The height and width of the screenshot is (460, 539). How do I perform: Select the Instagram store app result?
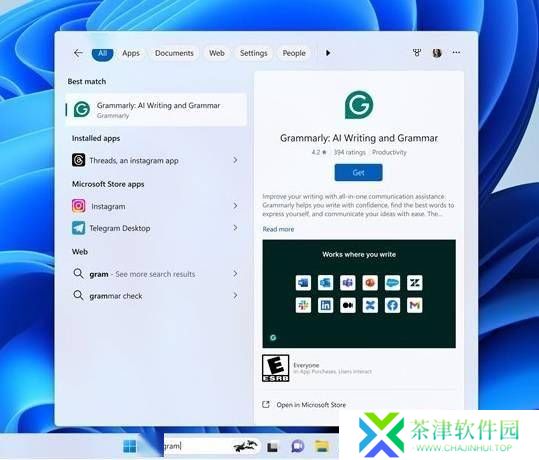pyautogui.click(x=156, y=206)
